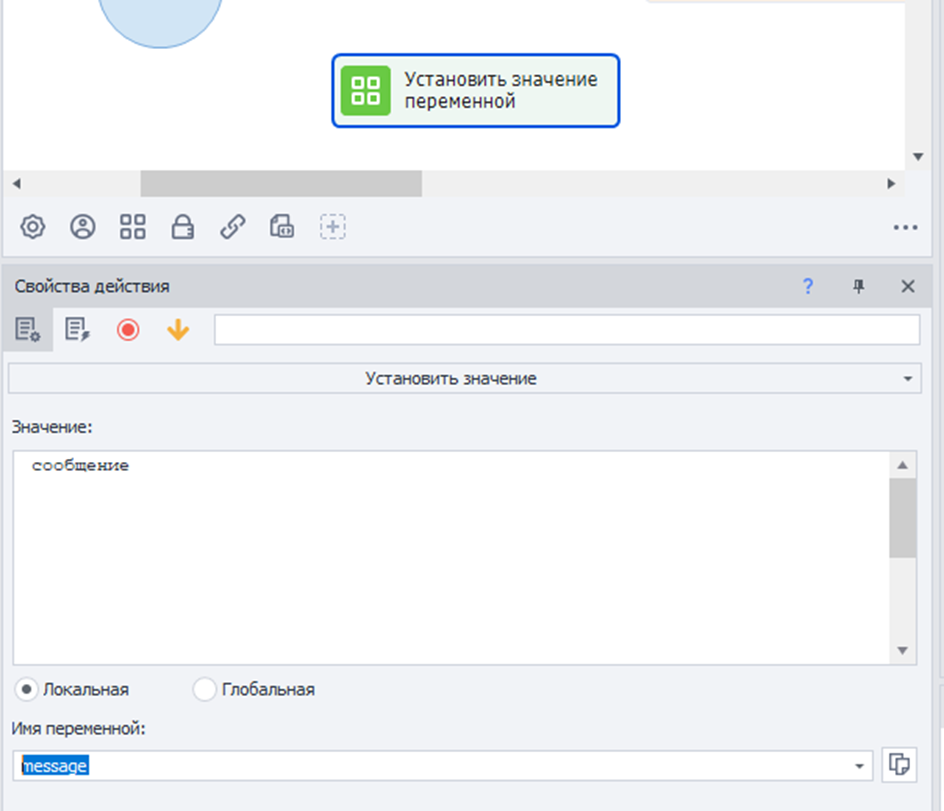Screen dimensions: 944x811
Task: Select the Локальная radio button
Action: point(26,689)
